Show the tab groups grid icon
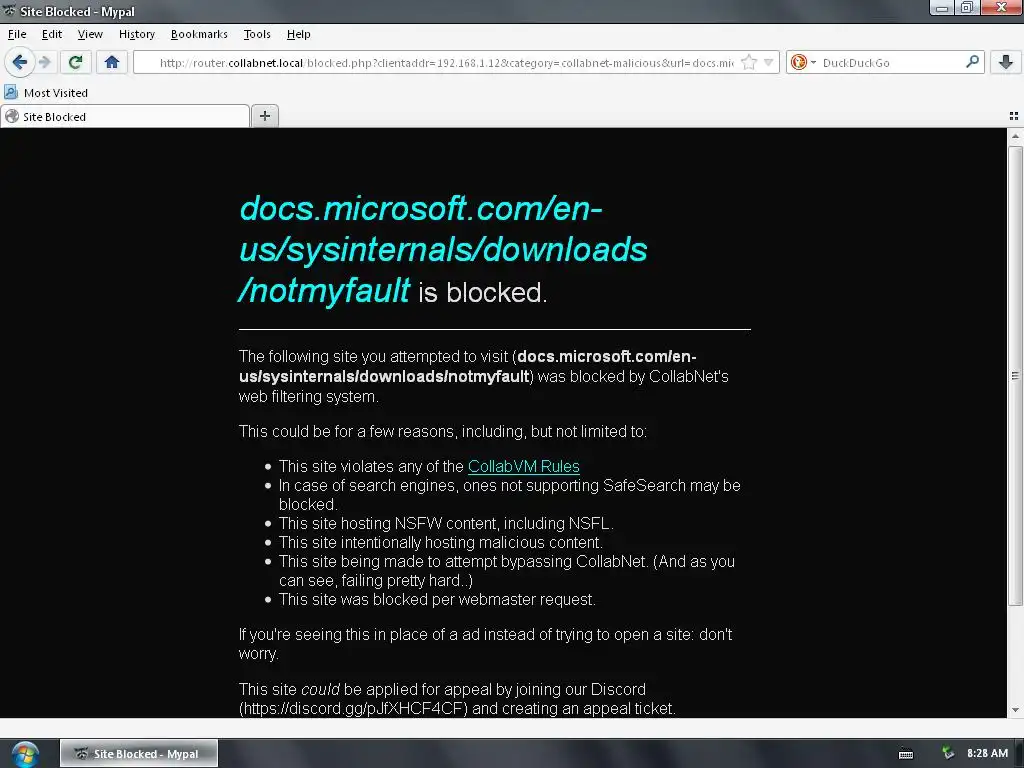The image size is (1024, 768). (1014, 116)
